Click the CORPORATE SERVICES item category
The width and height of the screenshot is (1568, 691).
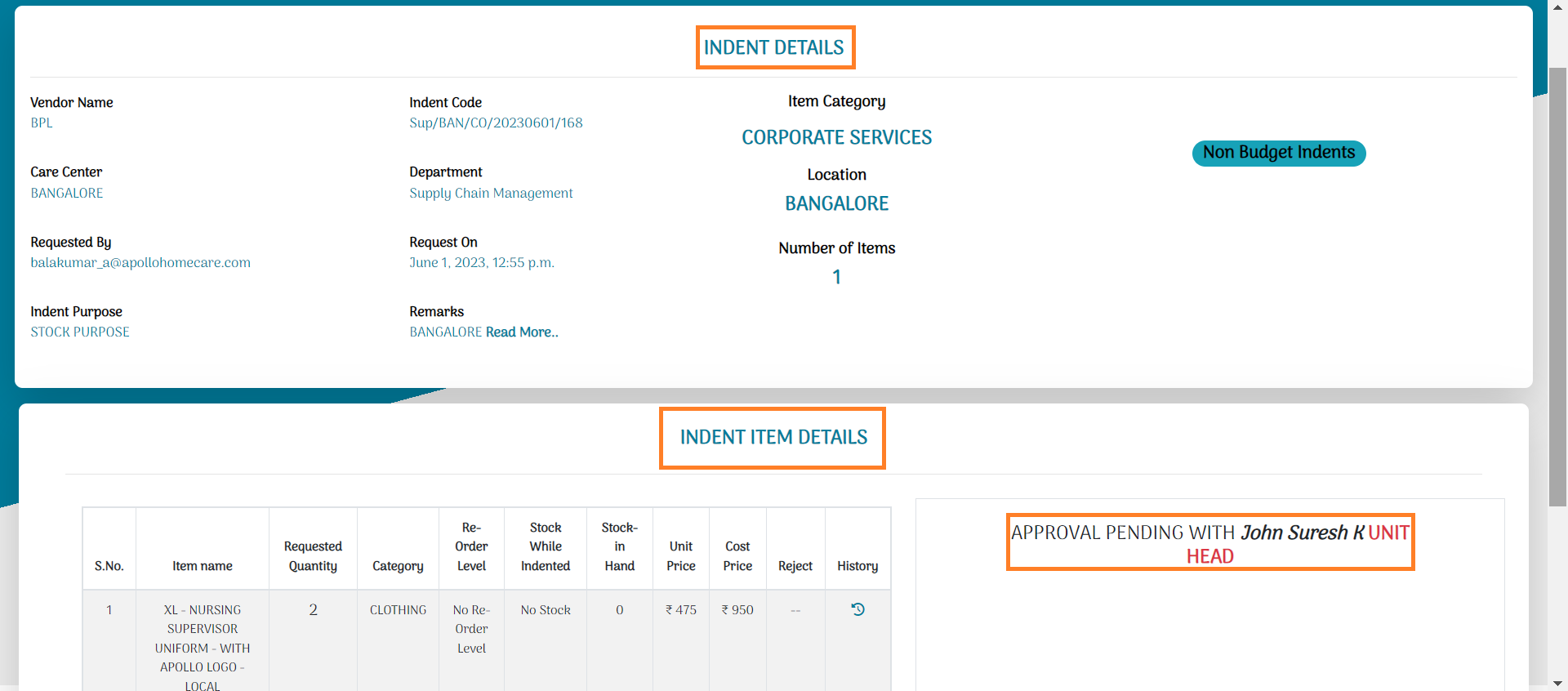[836, 138]
